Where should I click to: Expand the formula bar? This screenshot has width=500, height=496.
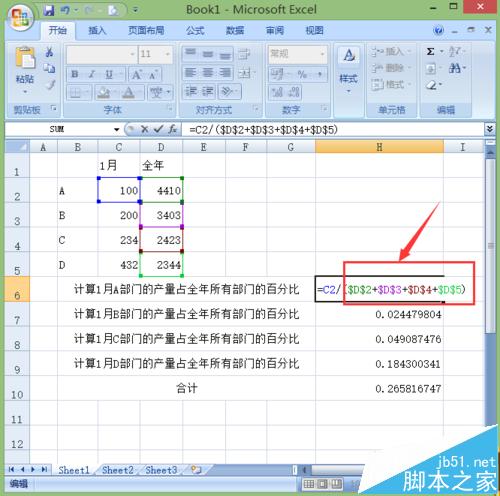[x=490, y=129]
